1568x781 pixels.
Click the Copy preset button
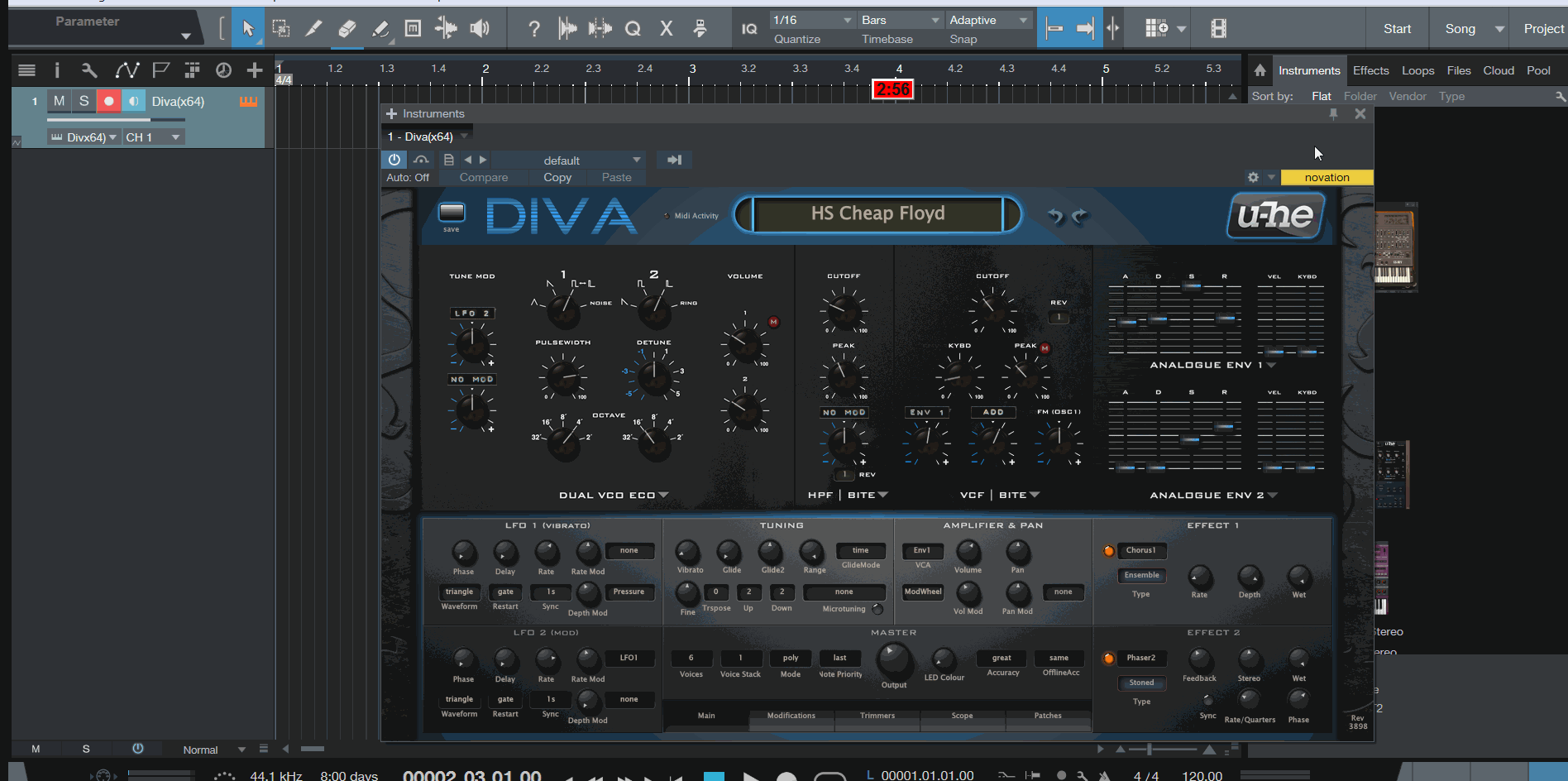pos(557,177)
